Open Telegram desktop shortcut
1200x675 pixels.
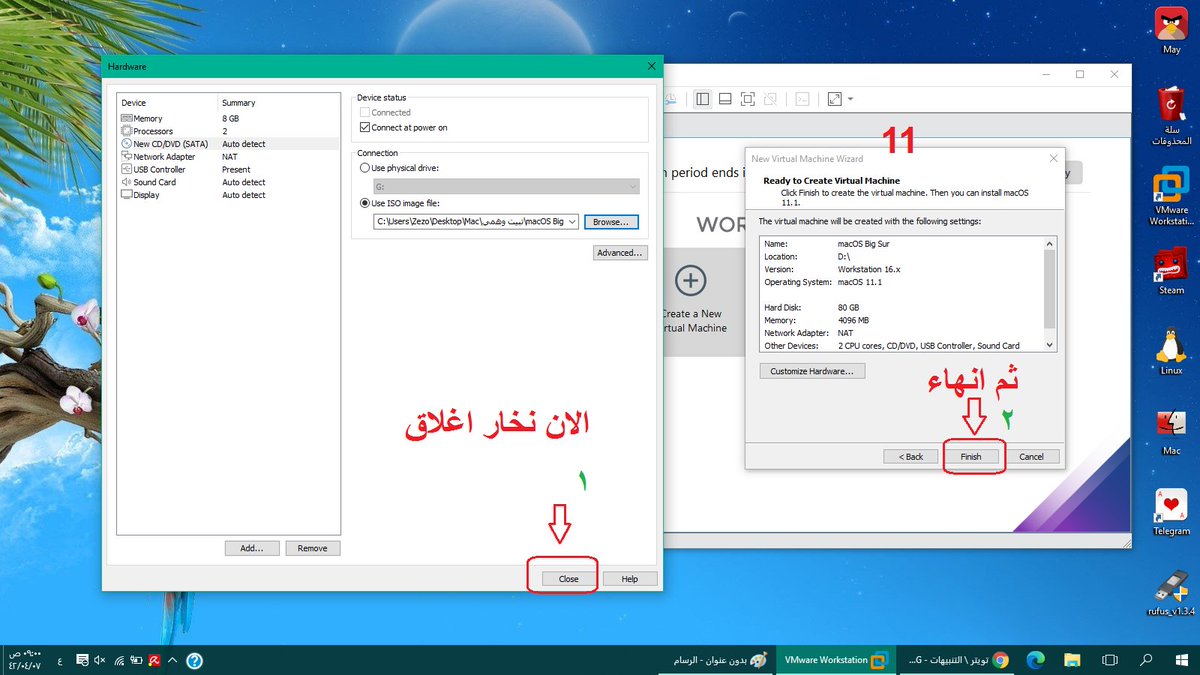click(x=1171, y=511)
